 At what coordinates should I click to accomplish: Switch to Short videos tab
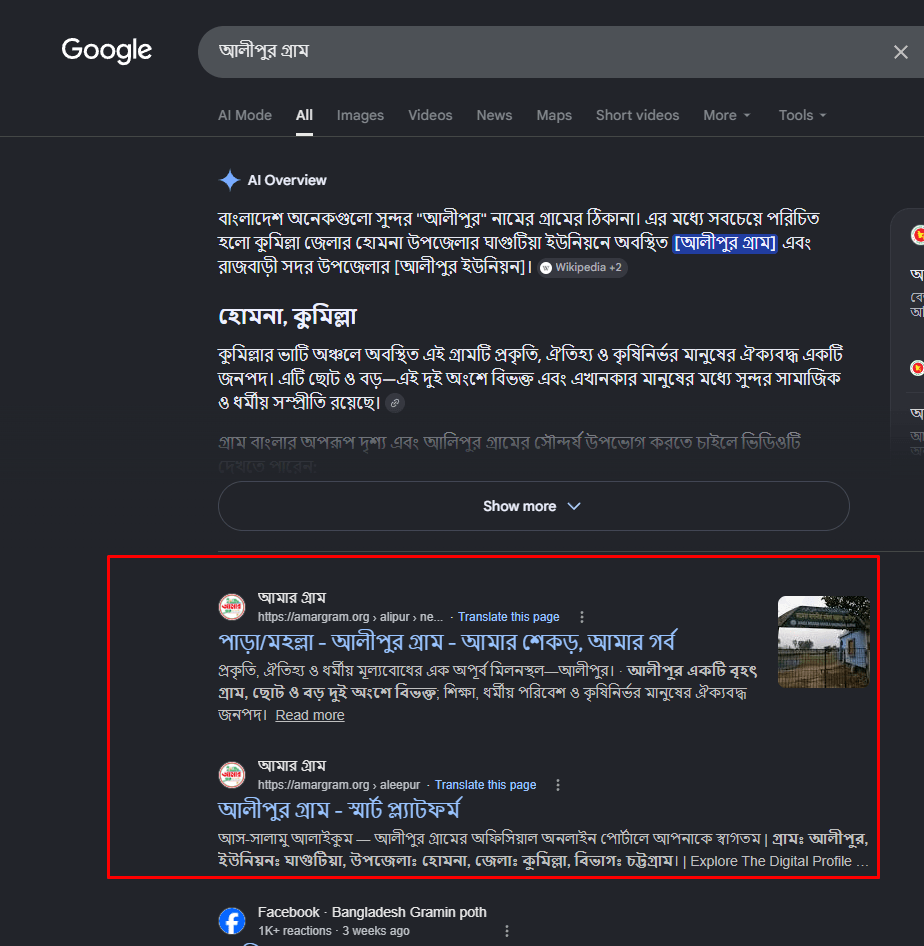[x=637, y=115]
